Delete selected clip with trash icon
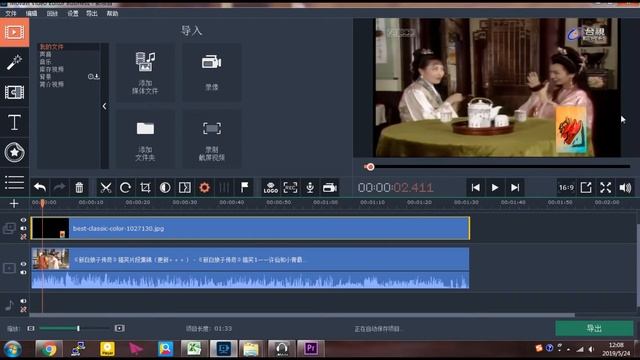 pyautogui.click(x=79, y=187)
